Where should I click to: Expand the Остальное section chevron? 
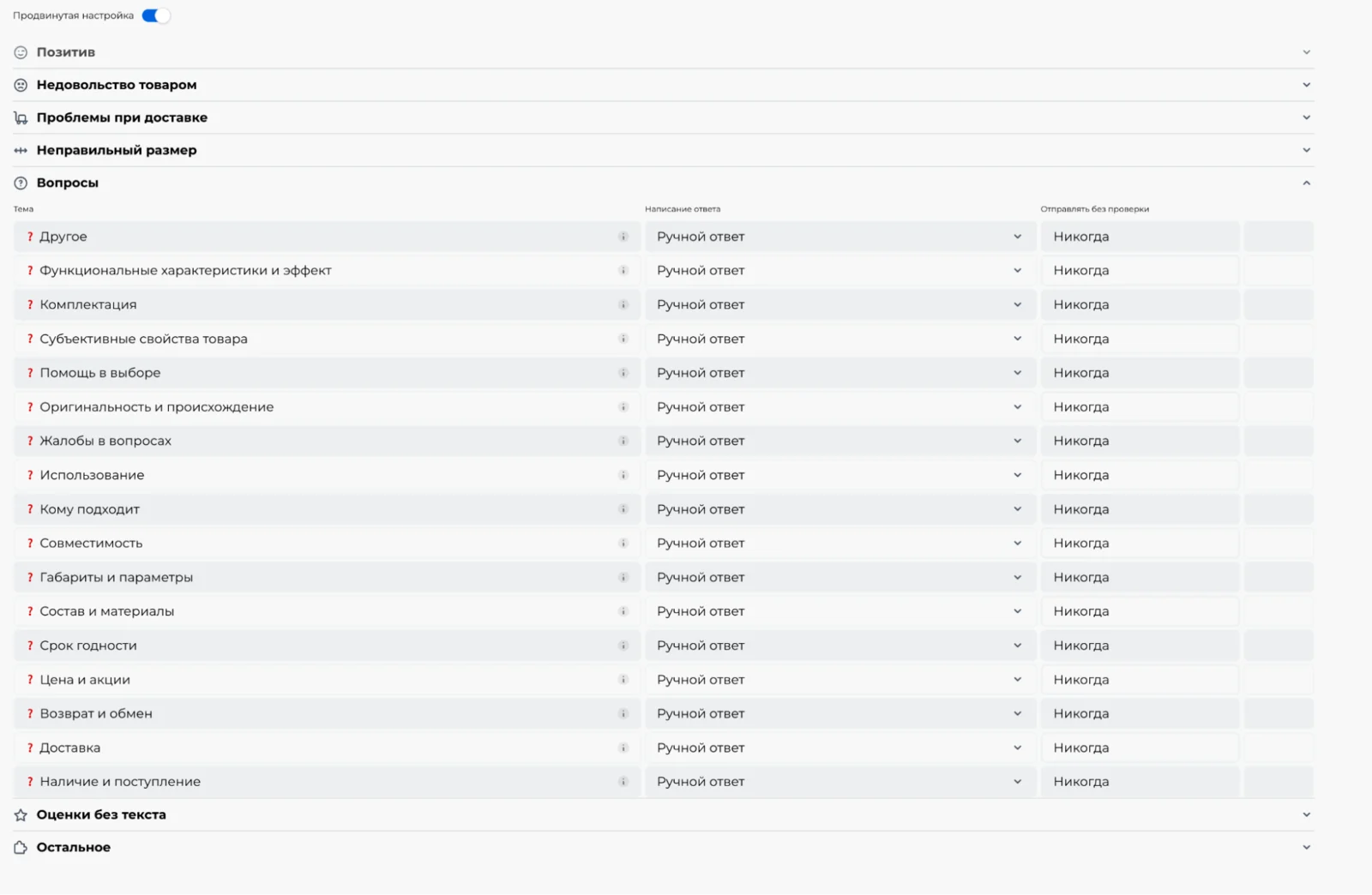pyautogui.click(x=1306, y=847)
